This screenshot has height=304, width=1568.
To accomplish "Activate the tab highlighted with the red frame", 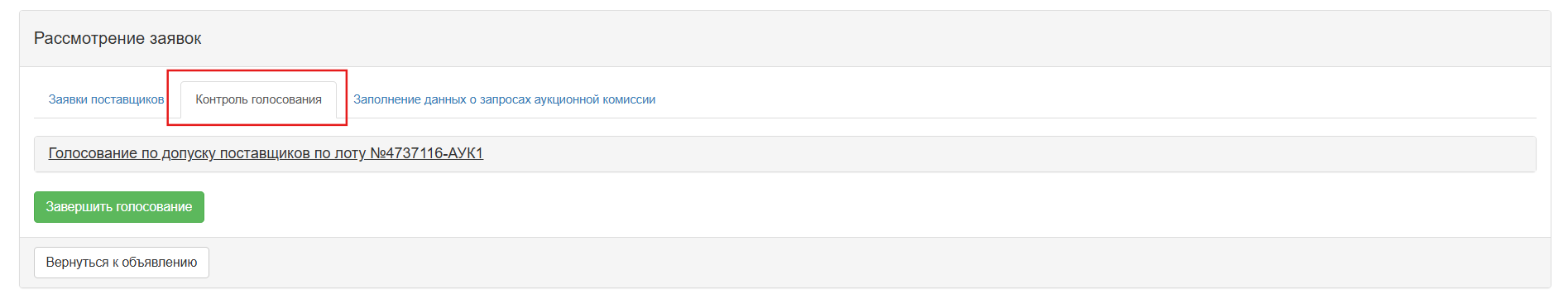I will coord(258,99).
